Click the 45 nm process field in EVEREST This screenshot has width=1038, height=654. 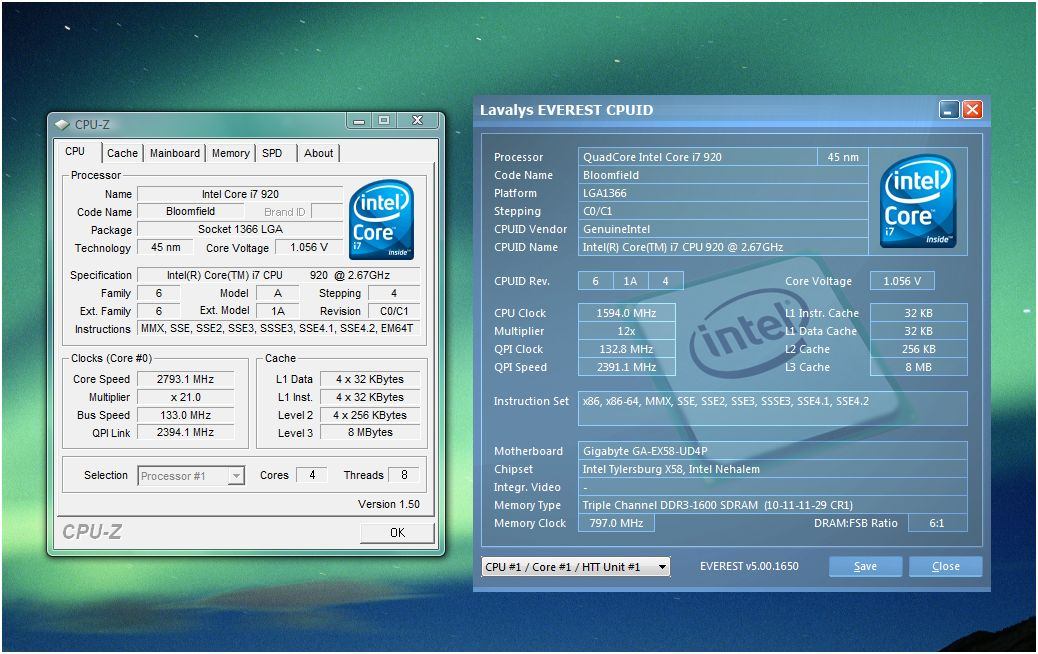843,157
